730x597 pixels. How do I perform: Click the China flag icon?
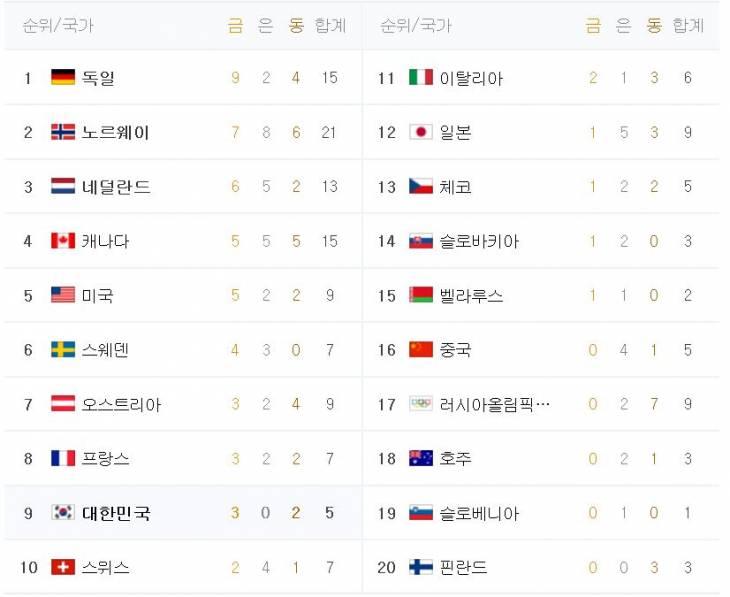[x=421, y=350]
